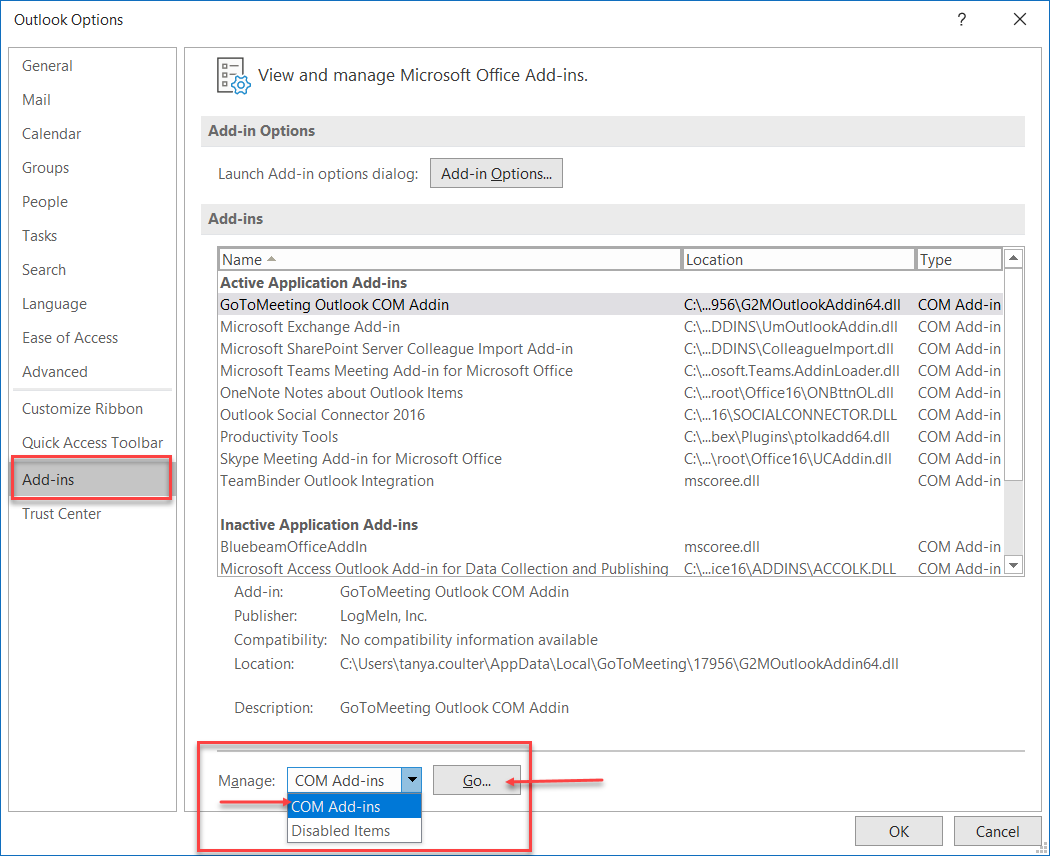Click the Add-in Options button
Viewport: 1050px width, 856px height.
[x=496, y=173]
